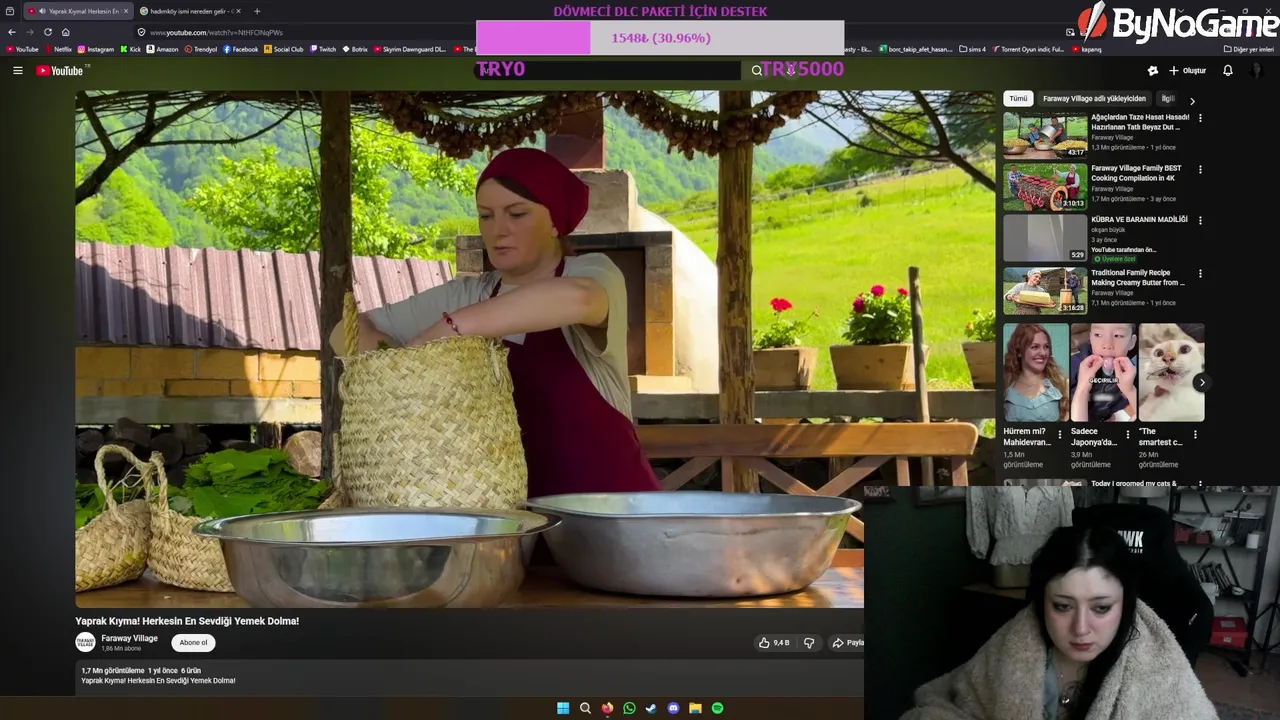This screenshot has height=720, width=1280.
Task: Click the browser back arrow
Action: pos(12,32)
